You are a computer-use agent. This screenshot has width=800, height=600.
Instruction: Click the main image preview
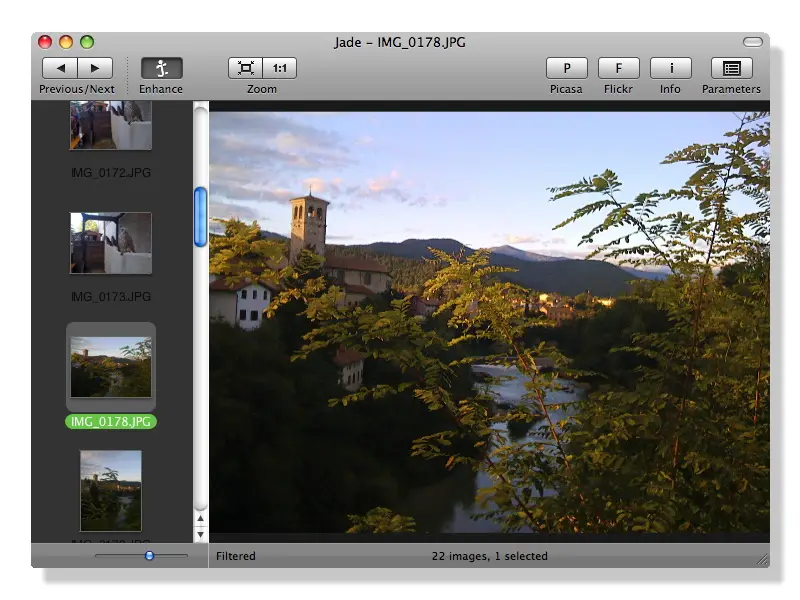coord(489,322)
